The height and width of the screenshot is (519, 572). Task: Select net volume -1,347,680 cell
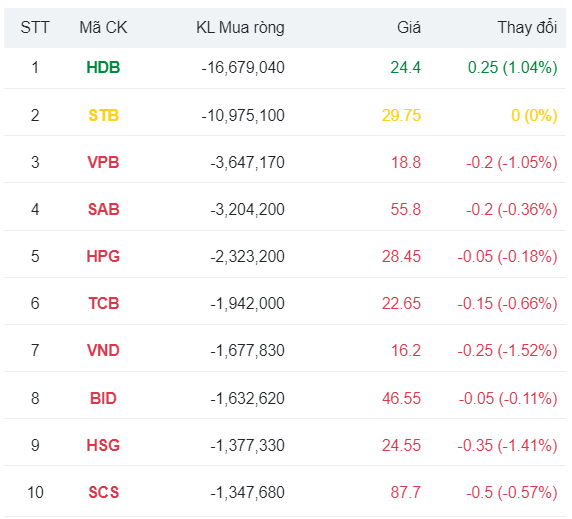point(247,493)
